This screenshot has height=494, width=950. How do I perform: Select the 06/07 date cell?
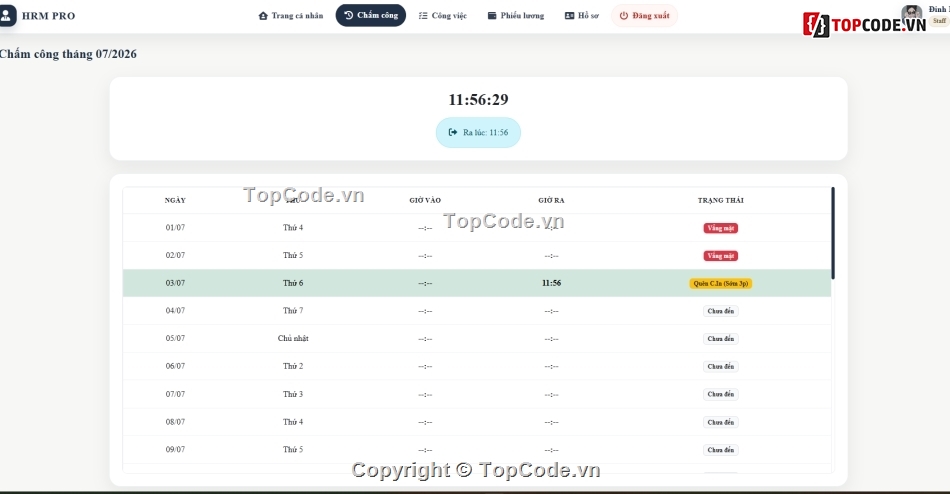pos(175,366)
